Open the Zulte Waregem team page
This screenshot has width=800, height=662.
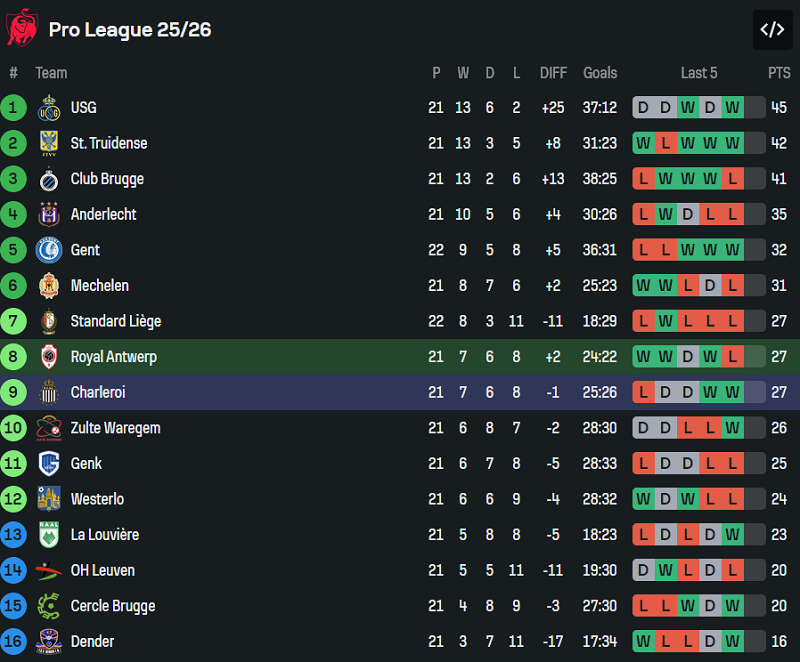click(x=115, y=428)
